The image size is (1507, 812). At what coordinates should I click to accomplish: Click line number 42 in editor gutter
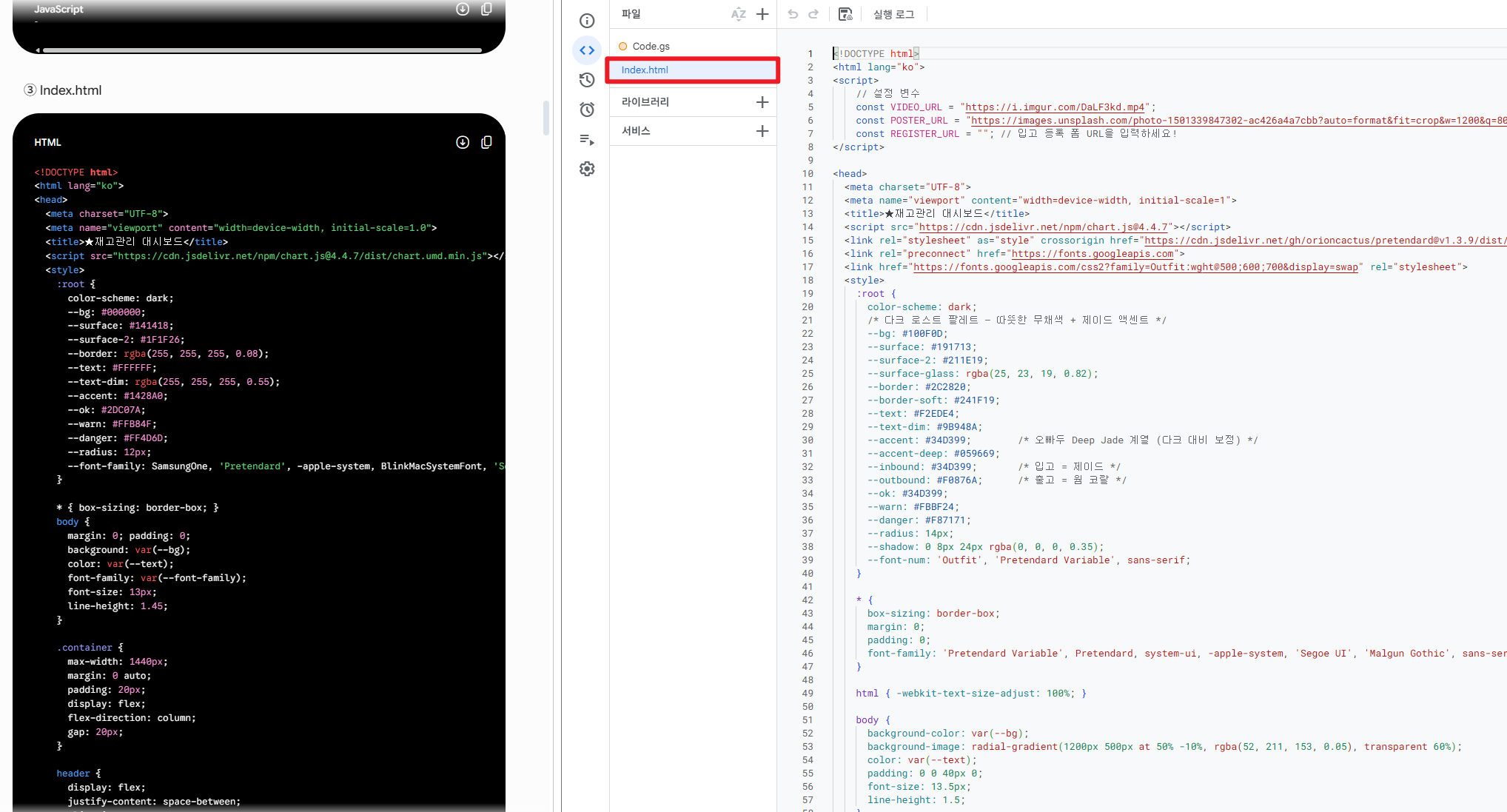[x=808, y=600]
